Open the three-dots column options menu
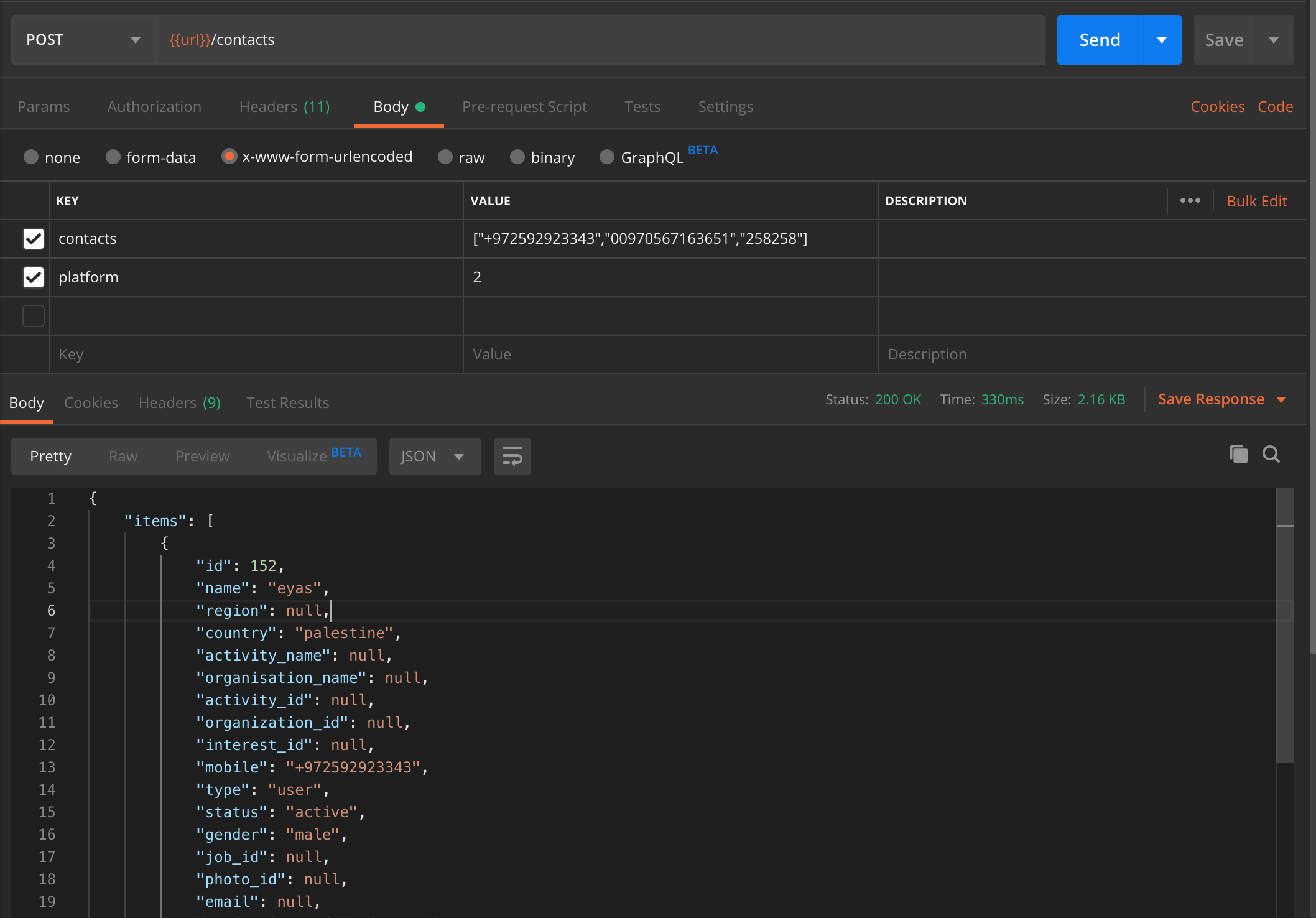This screenshot has height=918, width=1316. tap(1190, 200)
